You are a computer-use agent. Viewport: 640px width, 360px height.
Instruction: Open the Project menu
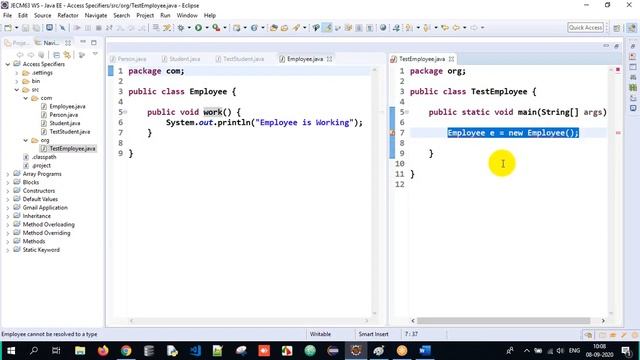click(145, 16)
